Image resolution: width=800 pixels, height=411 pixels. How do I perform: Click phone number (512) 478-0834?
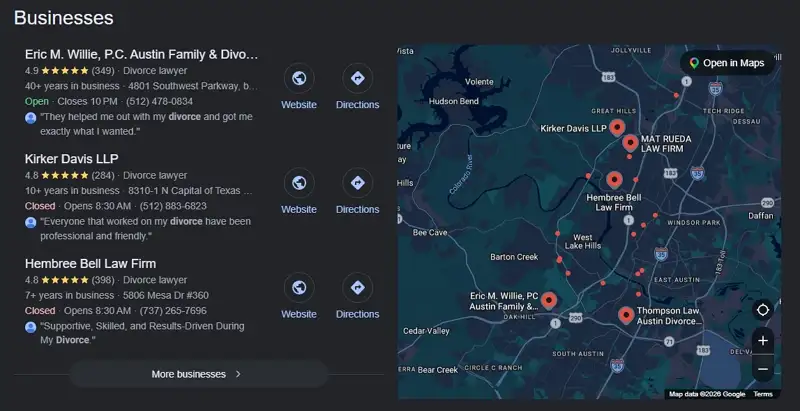tap(160, 101)
